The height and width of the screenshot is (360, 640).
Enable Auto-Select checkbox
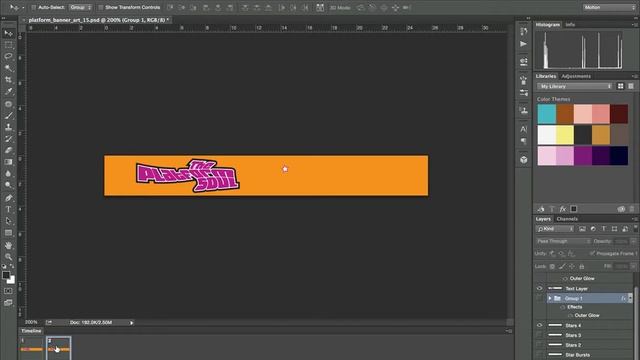[34, 7]
